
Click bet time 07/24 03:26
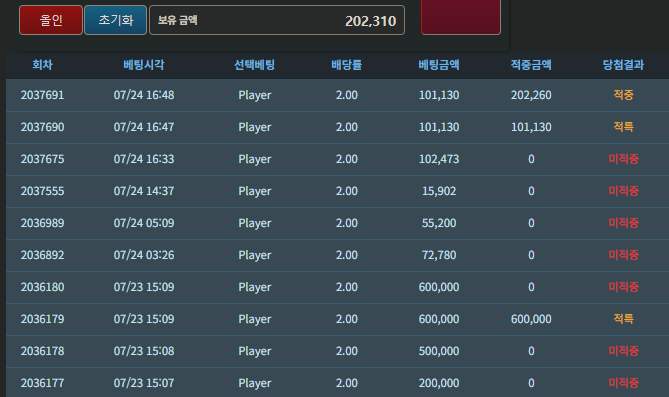point(144,255)
